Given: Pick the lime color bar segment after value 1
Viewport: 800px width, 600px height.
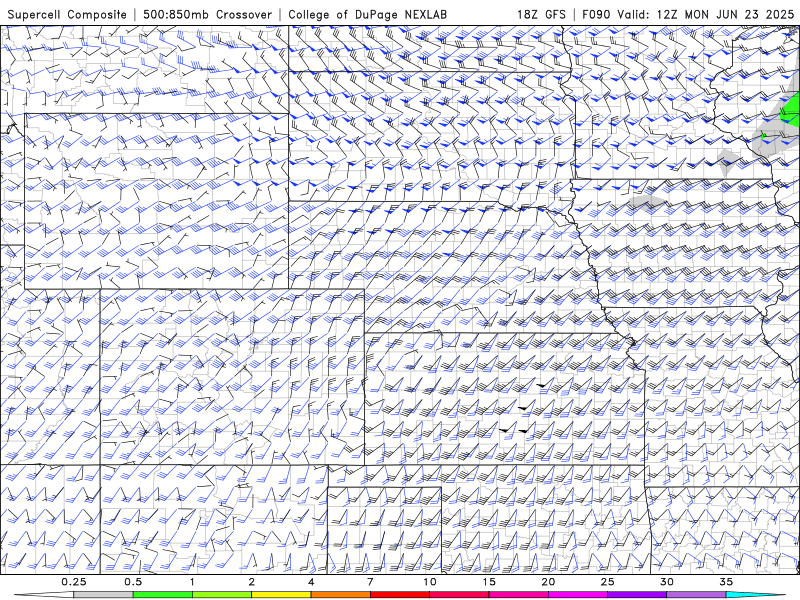Looking at the screenshot, I should pyautogui.click(x=222, y=595).
